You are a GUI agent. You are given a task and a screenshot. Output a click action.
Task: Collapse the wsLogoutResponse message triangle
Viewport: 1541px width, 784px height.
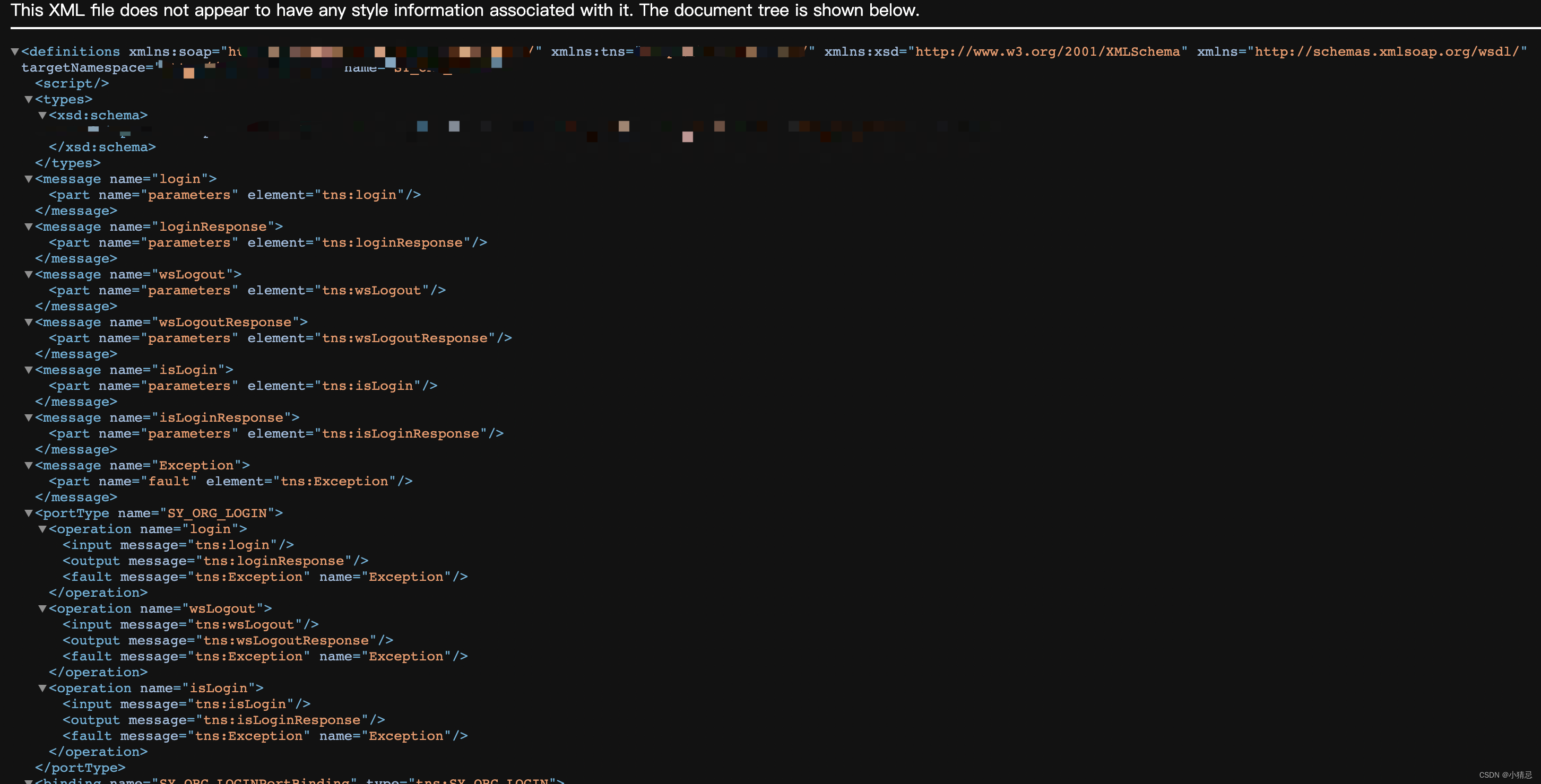(x=28, y=323)
